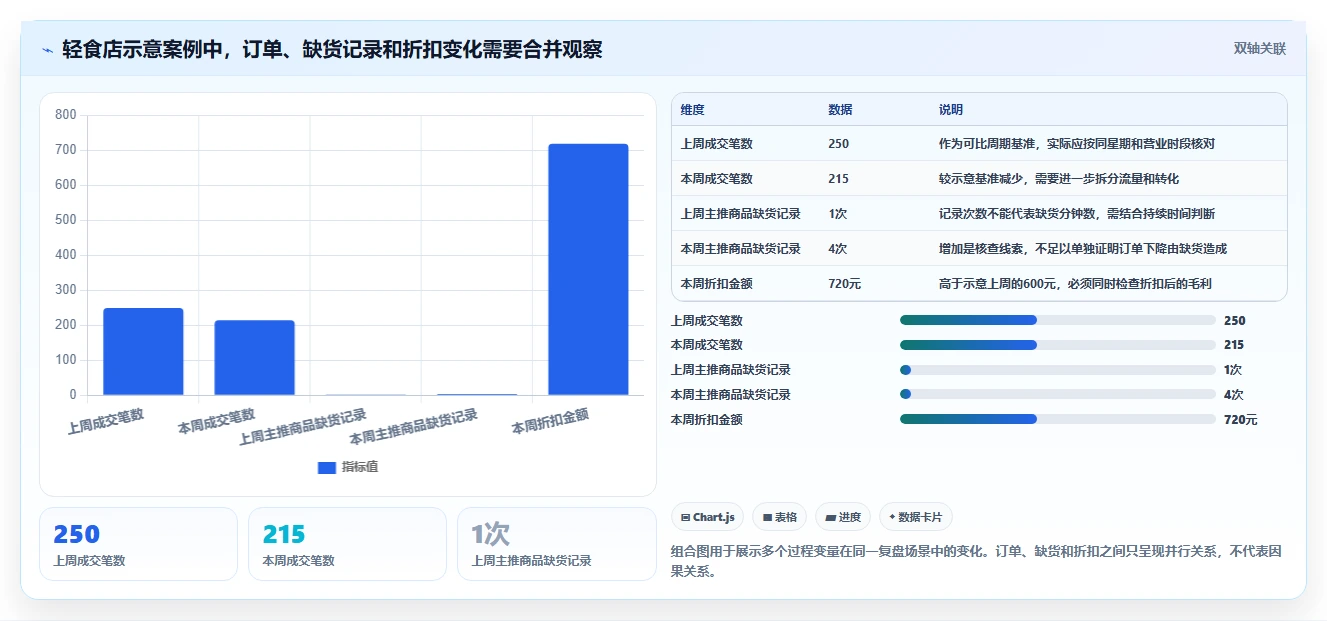Screen dimensions: 1327x621
Task: Click table cell 本周成交笔数
Action: coord(716,179)
